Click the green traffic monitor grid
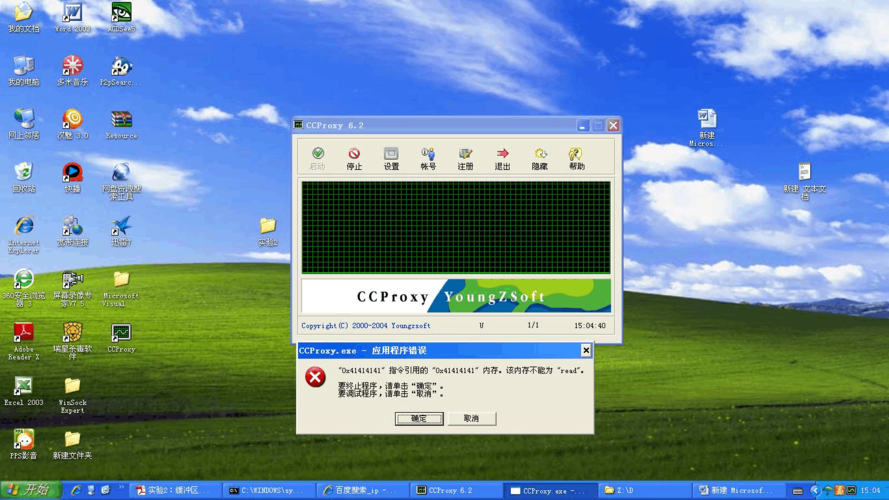The image size is (889, 500). [456, 227]
